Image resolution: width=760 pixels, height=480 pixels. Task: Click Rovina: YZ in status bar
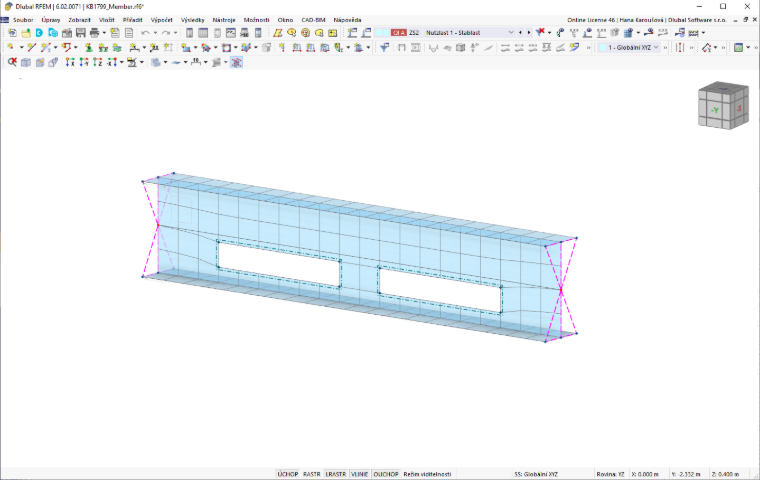[x=610, y=474]
